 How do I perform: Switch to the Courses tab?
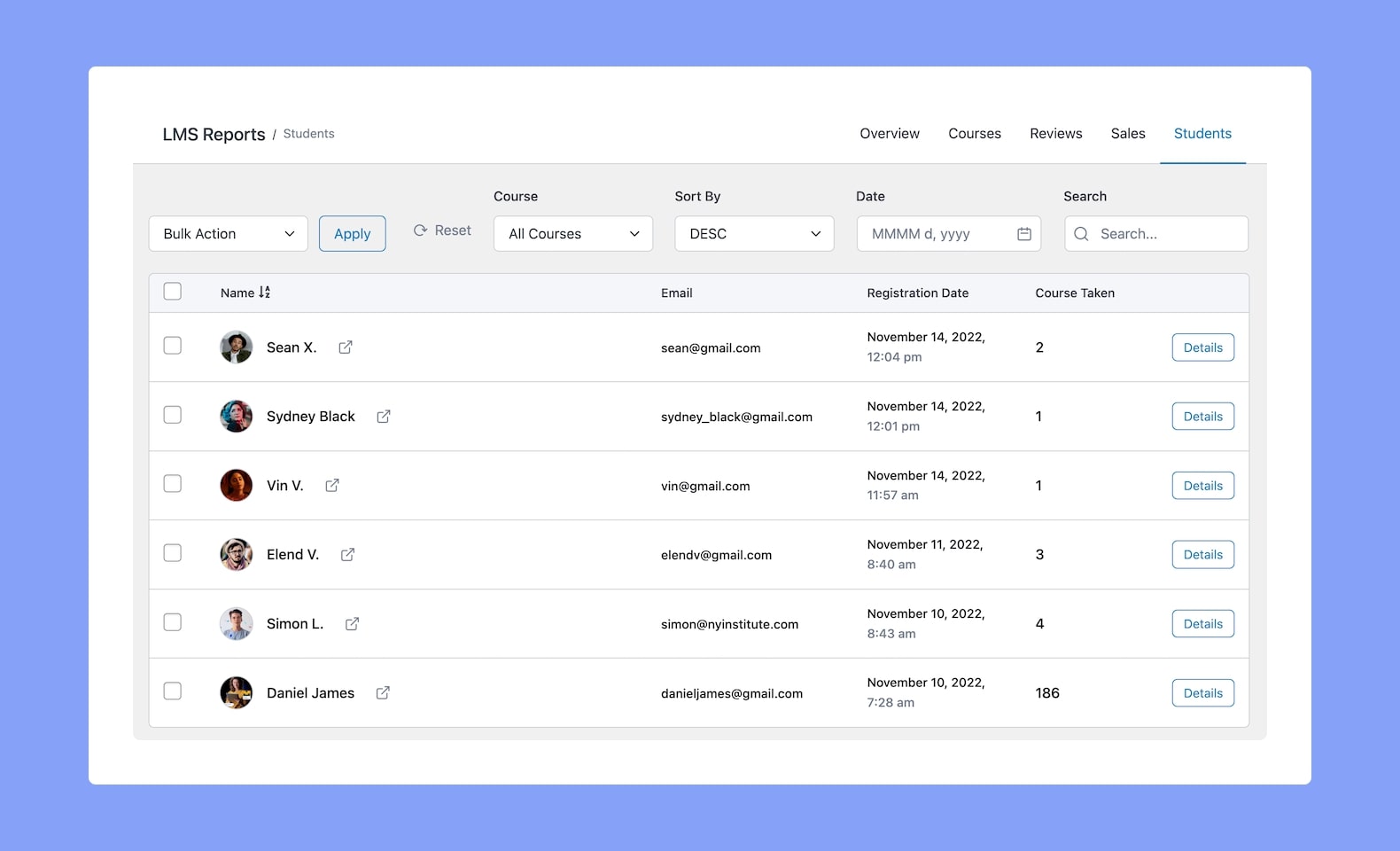(975, 134)
